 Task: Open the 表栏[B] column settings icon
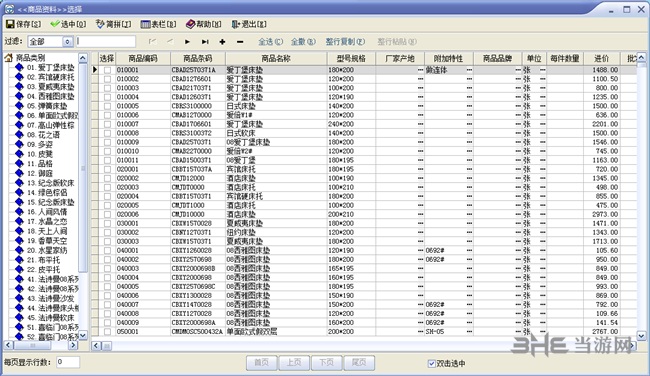coord(145,24)
